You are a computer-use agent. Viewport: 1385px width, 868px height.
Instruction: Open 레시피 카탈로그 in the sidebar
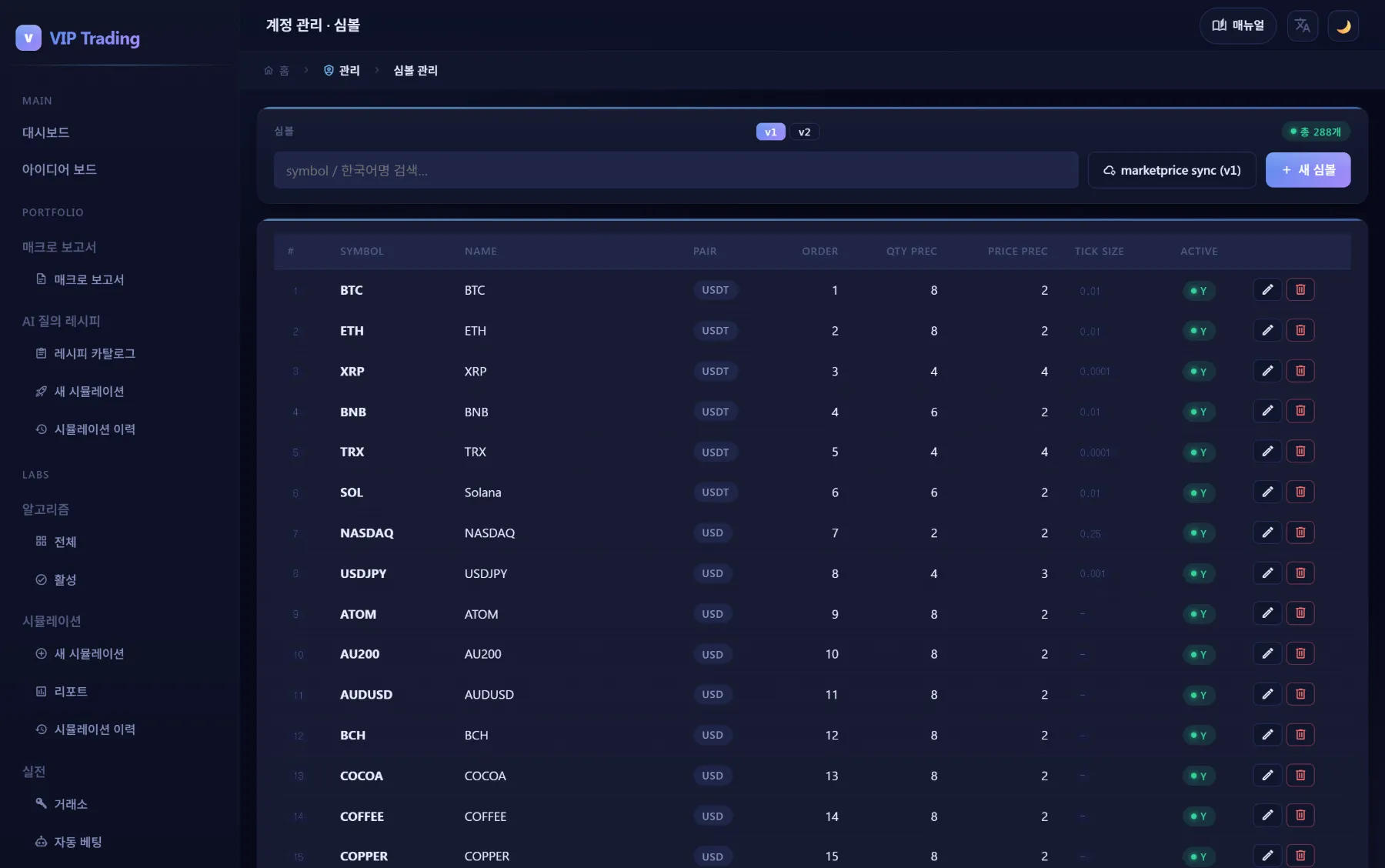pyautogui.click(x=85, y=353)
